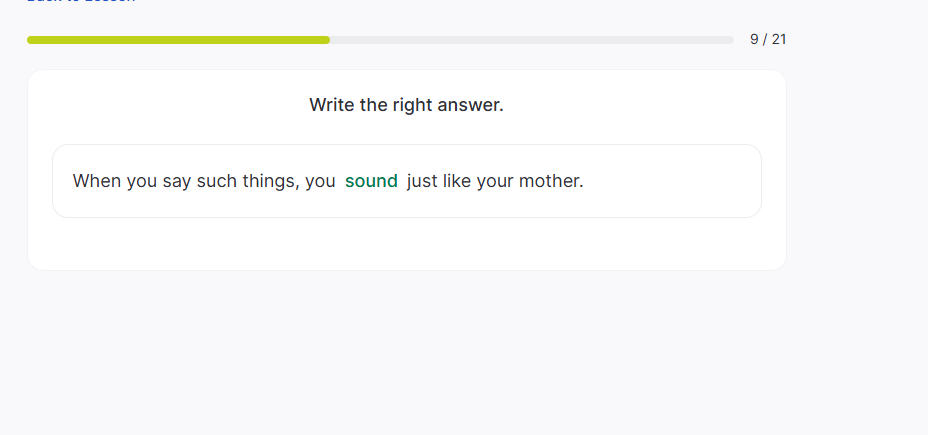Click empty space right of 'mother.' inside sentence box
The height and width of the screenshot is (435, 928).
tap(670, 181)
